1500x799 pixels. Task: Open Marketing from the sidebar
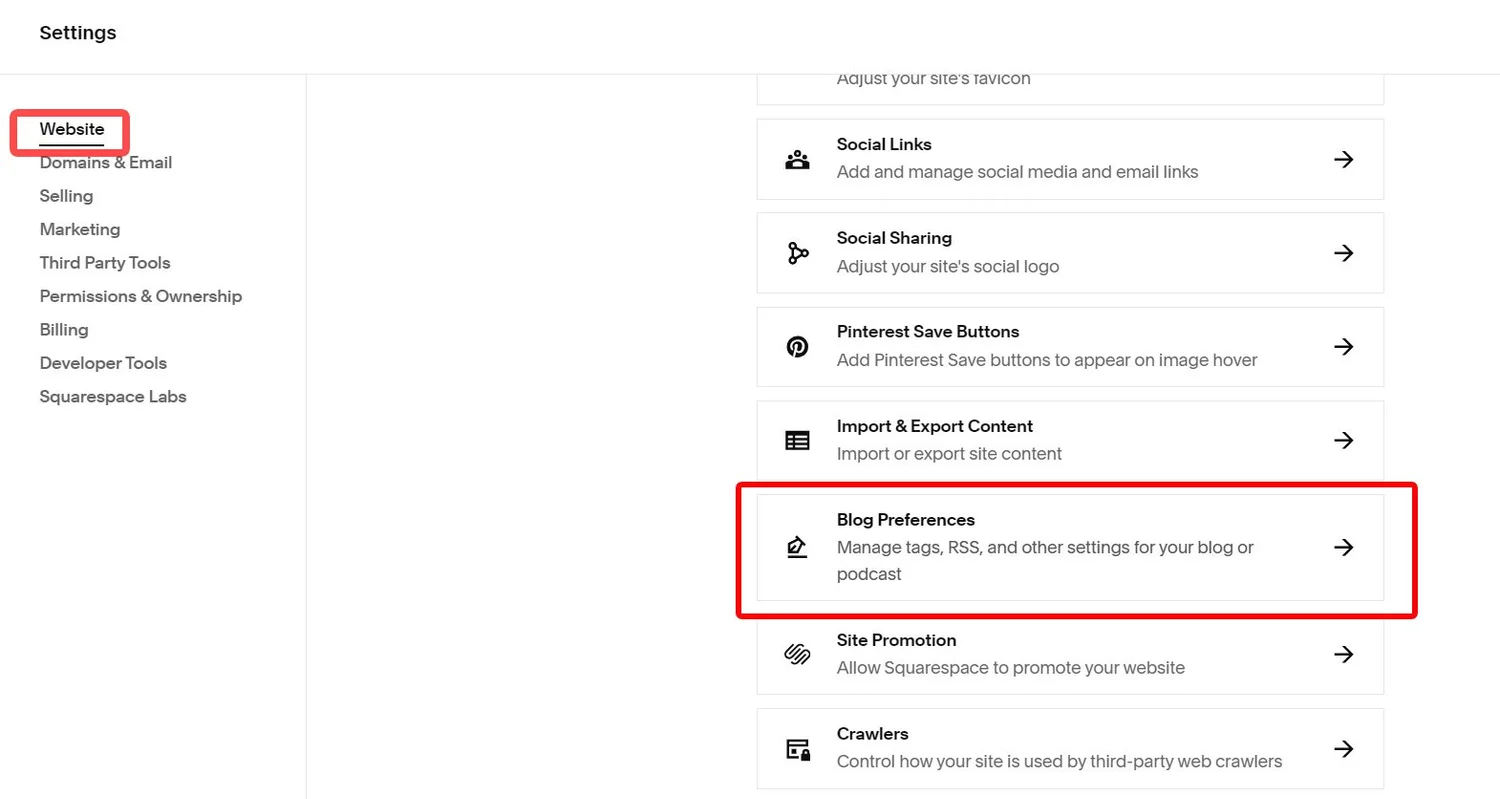[x=80, y=229]
